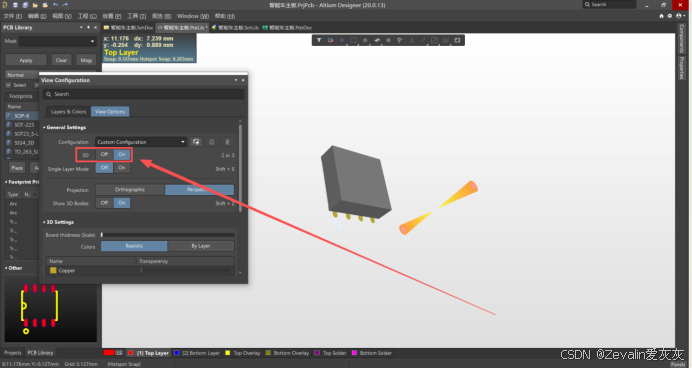Click the save configuration disk icon

pos(212,142)
